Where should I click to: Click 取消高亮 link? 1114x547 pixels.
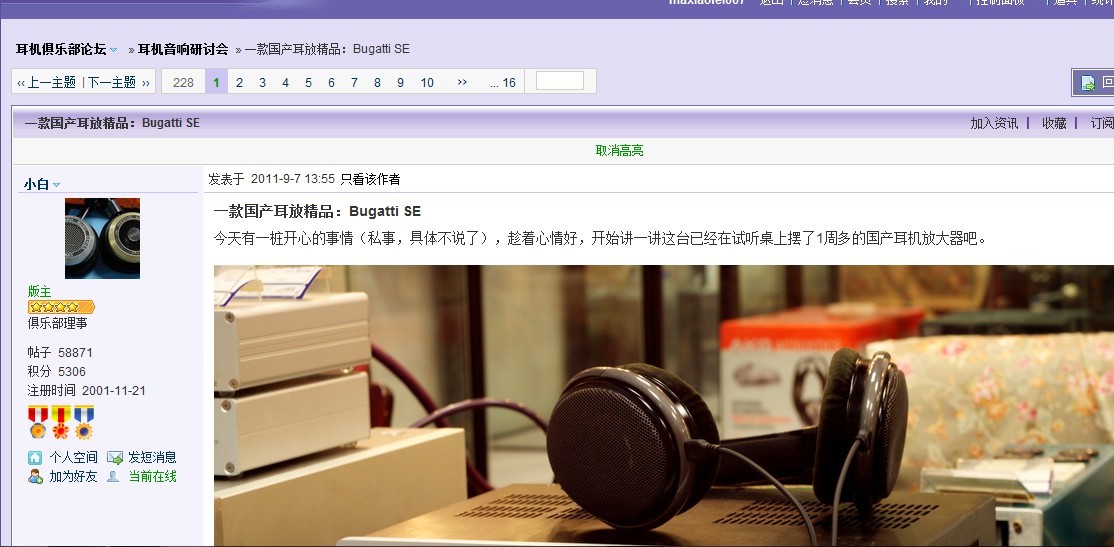point(620,151)
